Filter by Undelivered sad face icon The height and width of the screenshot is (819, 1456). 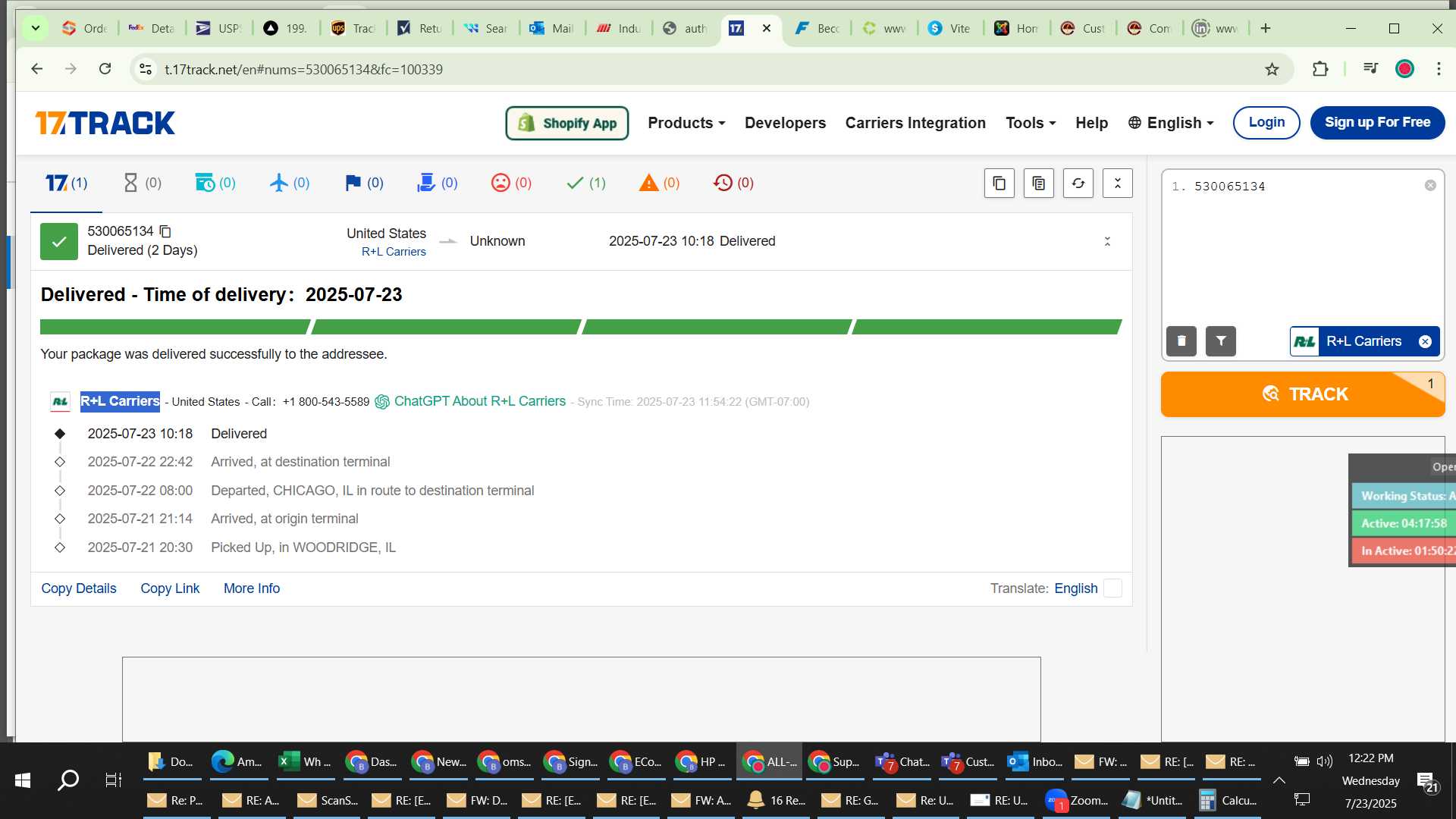512,183
